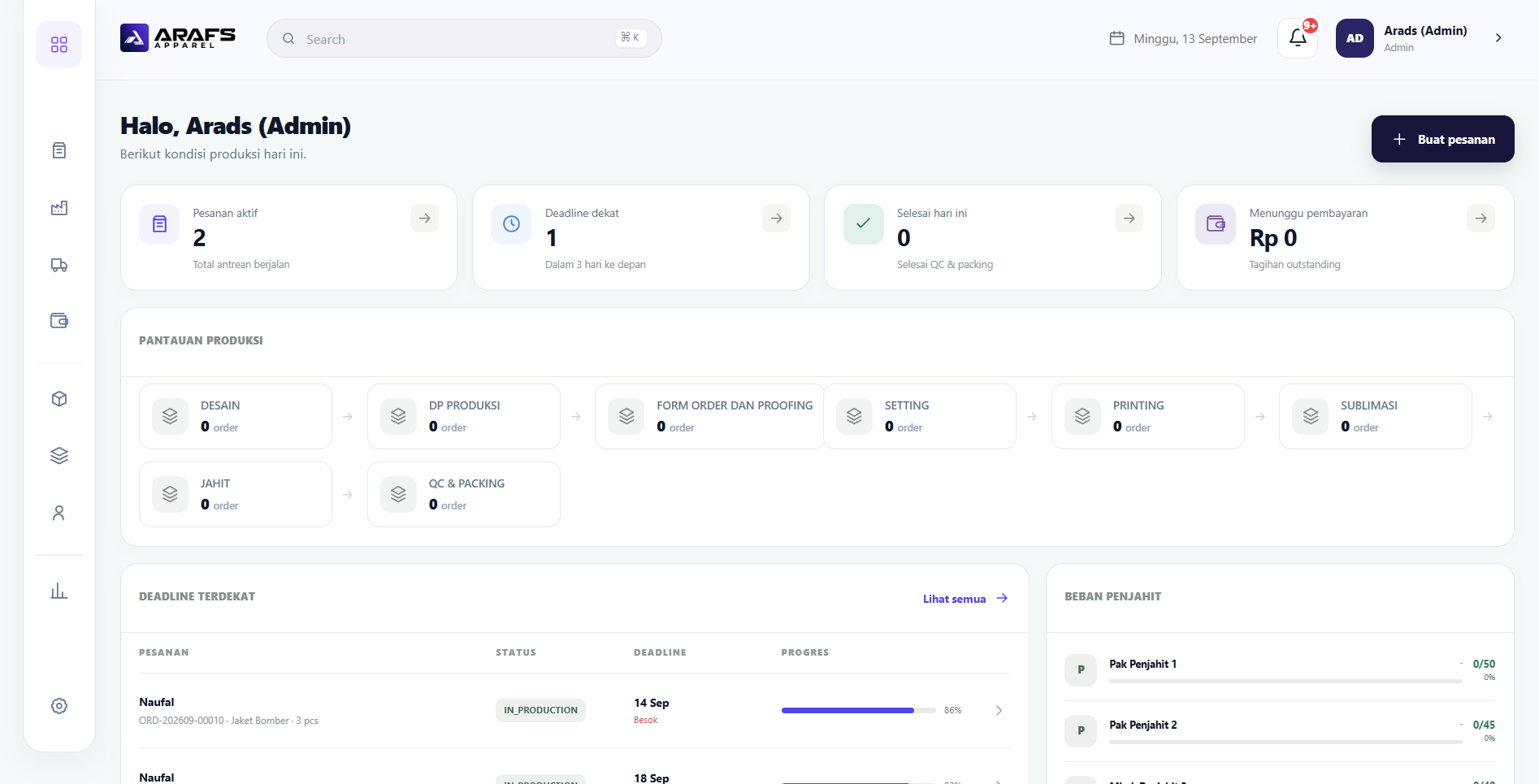Open the Pesanan aktif card arrow

425,219
